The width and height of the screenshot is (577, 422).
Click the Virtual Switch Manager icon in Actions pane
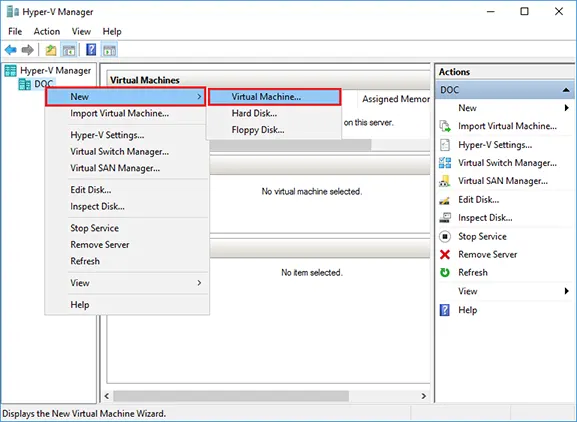pyautogui.click(x=445, y=163)
